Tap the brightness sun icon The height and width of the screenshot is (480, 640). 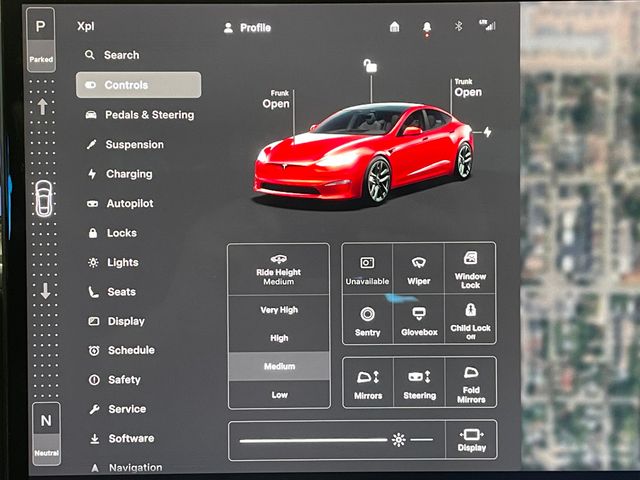tap(398, 440)
